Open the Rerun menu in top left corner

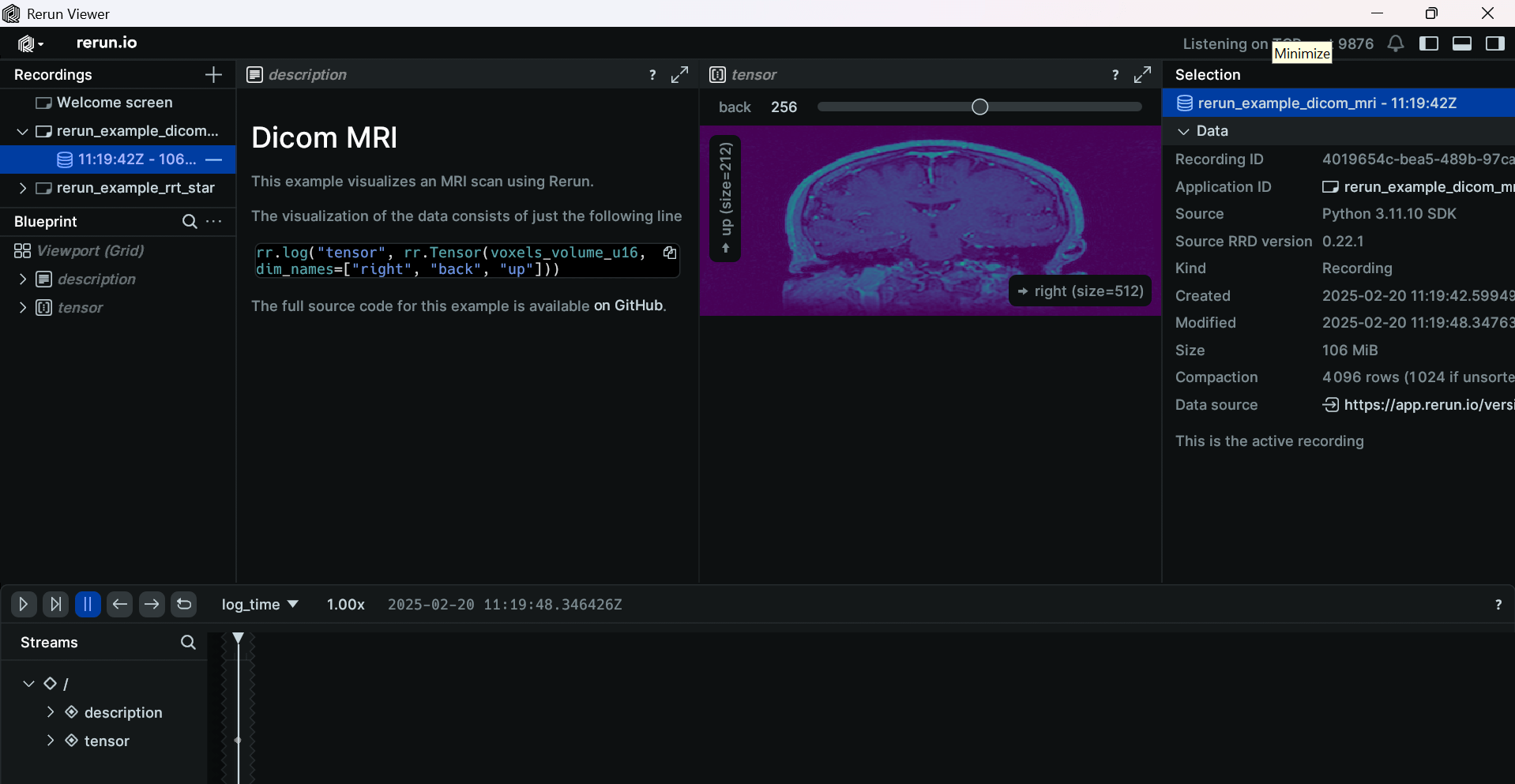[29, 43]
